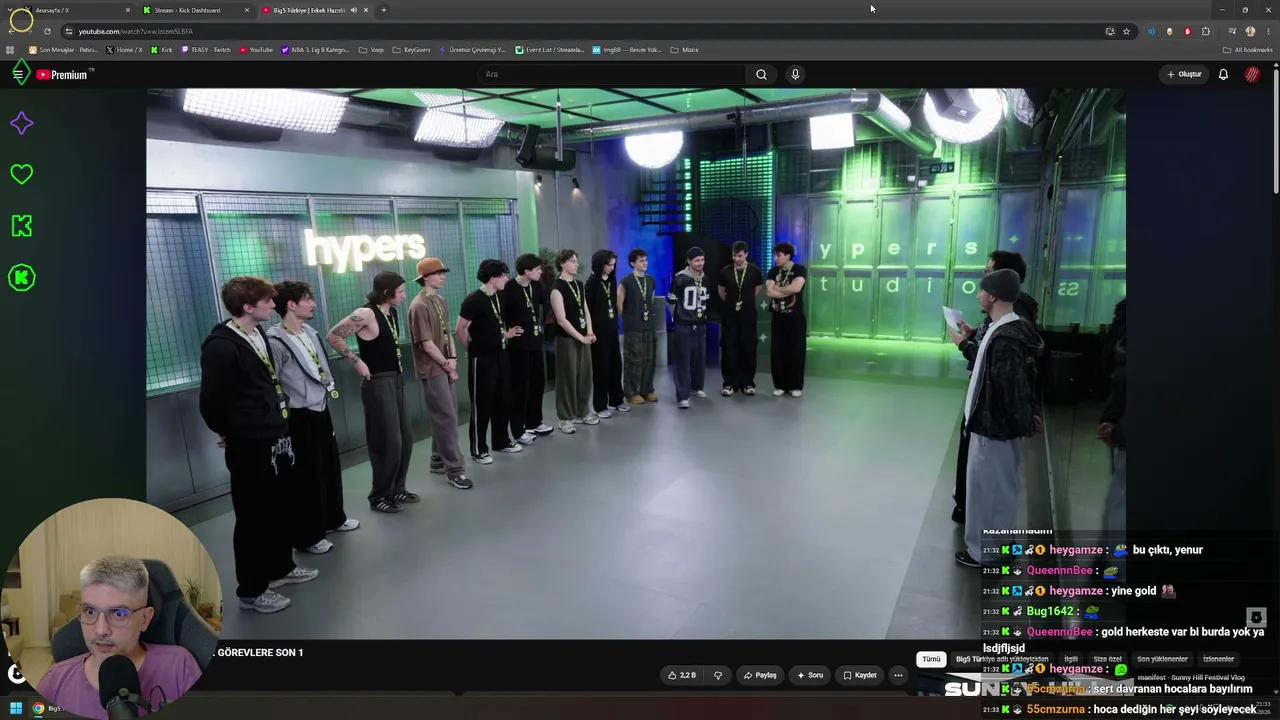1280x720 pixels.
Task: Select the Tümü filter chip
Action: coord(931,659)
